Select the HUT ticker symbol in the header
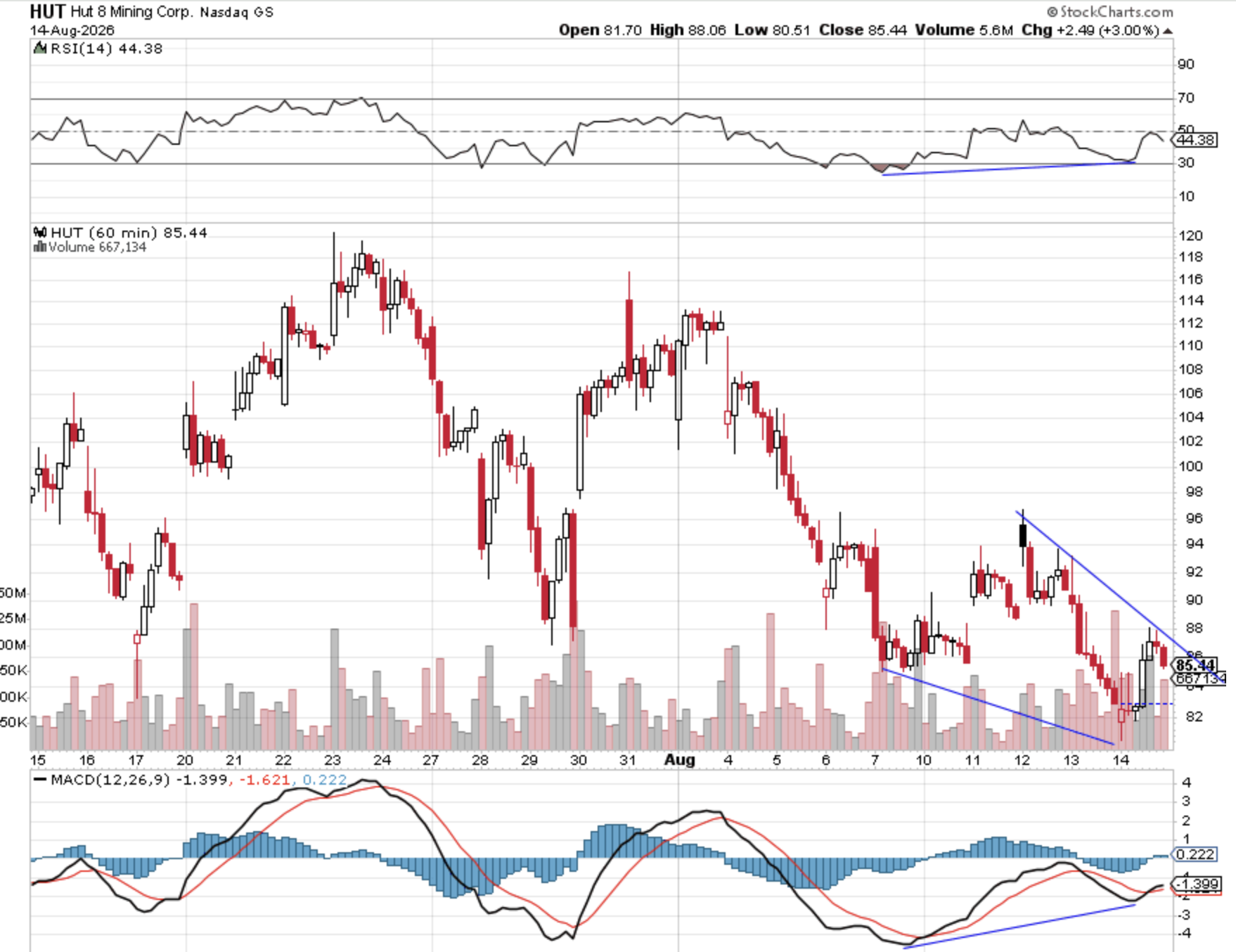Screen dimensions: 1236x952 [48, 11]
